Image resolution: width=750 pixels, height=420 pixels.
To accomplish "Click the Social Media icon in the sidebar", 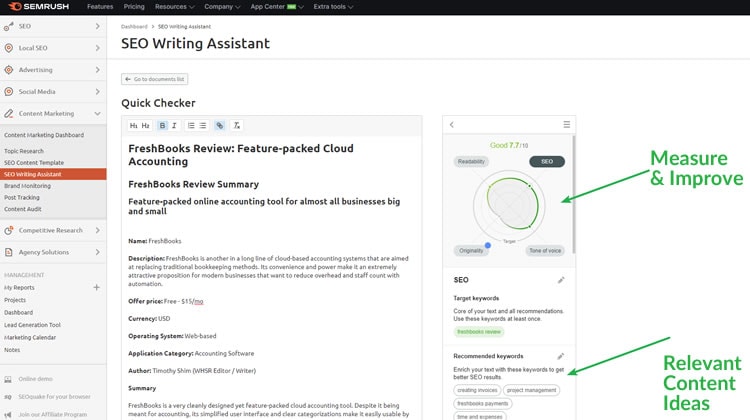I will 9,91.
